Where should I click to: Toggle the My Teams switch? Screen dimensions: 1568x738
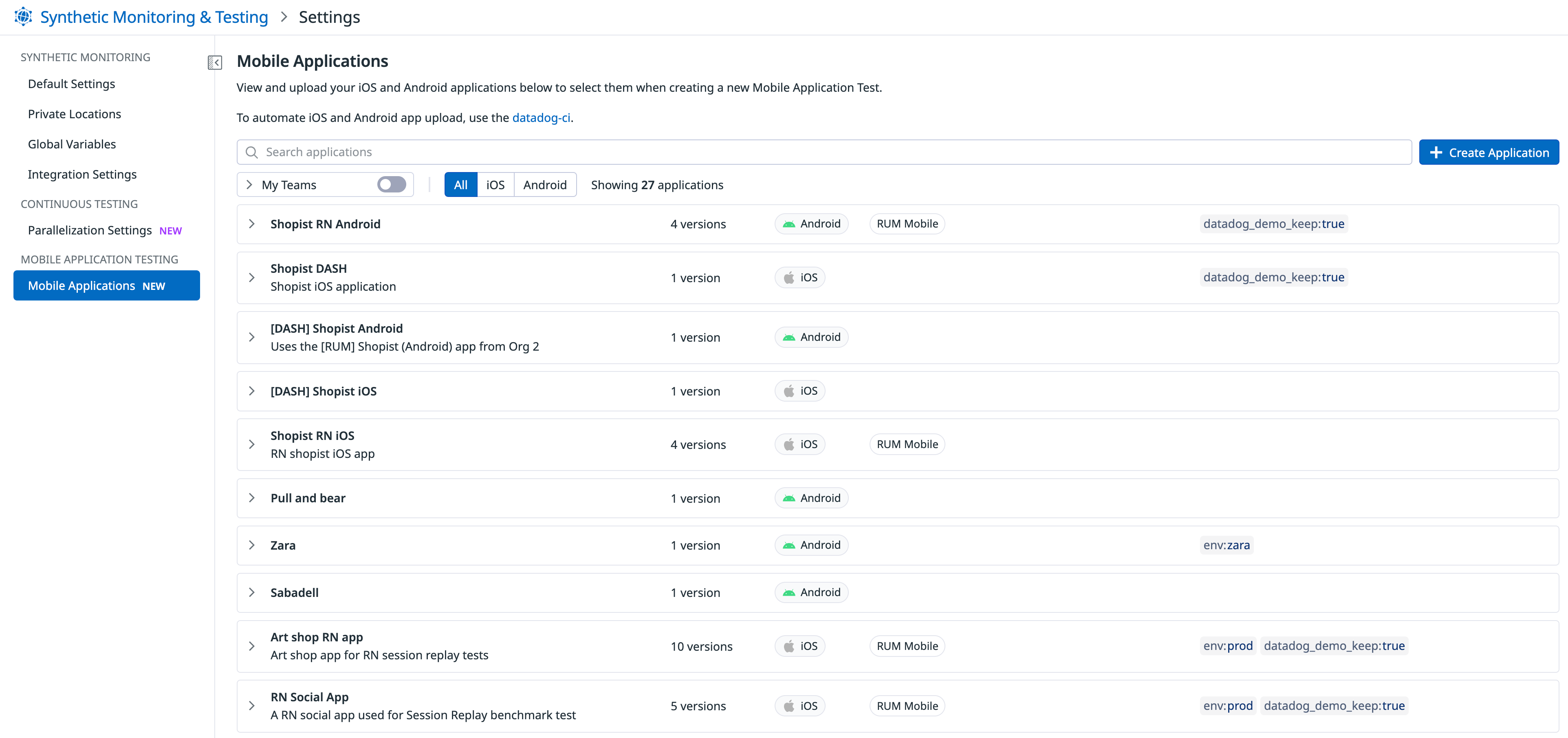point(392,184)
